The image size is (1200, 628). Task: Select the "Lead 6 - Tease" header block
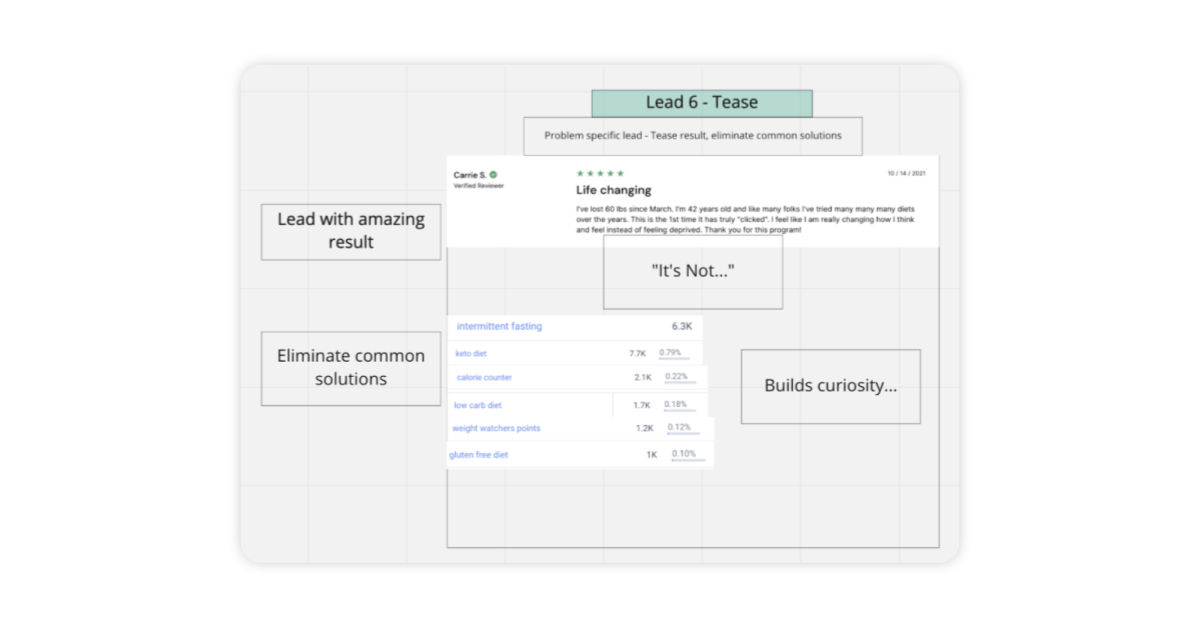click(x=704, y=102)
